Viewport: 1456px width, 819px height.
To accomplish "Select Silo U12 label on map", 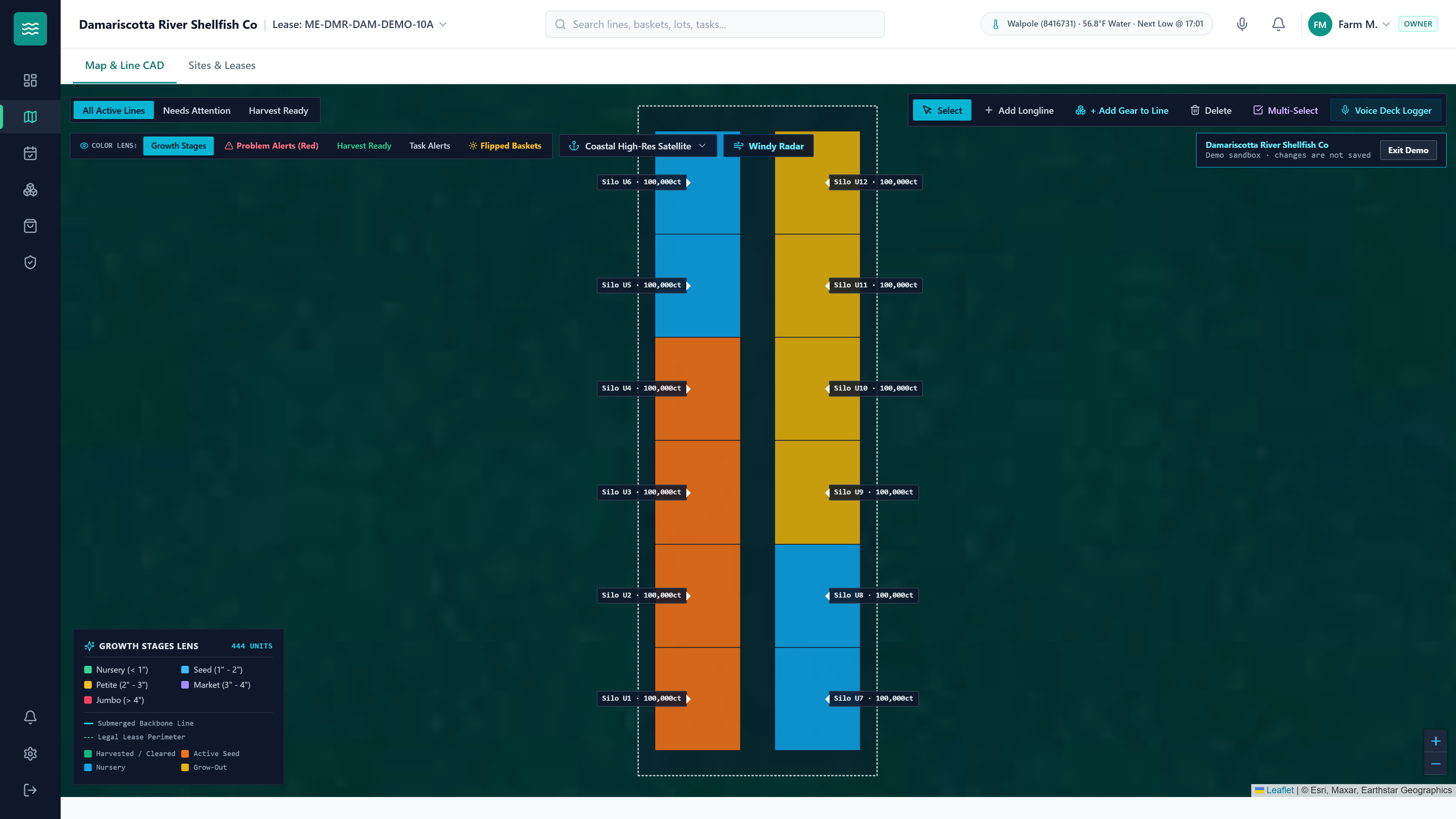I will coord(875,182).
